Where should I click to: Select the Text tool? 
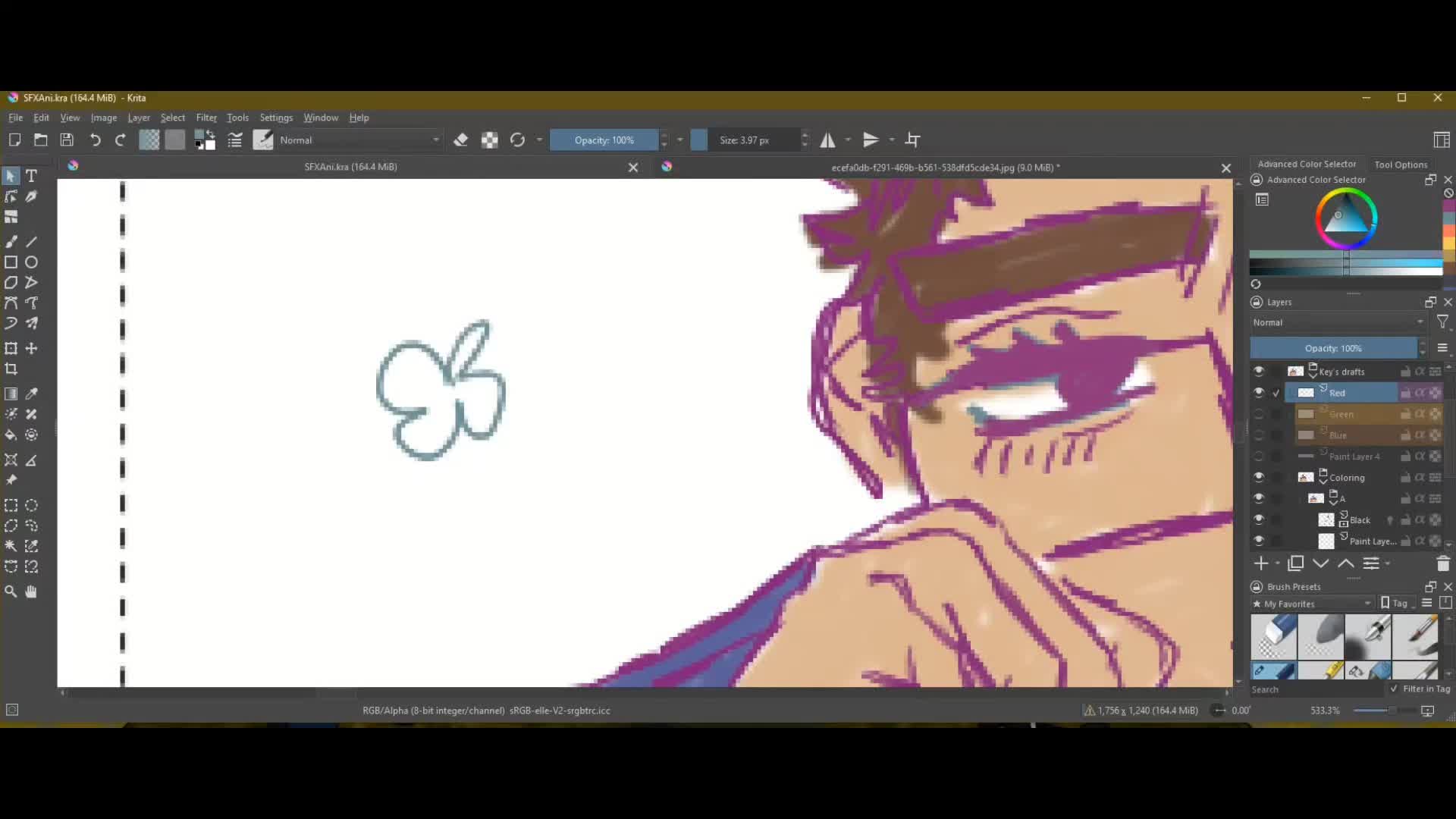[31, 176]
